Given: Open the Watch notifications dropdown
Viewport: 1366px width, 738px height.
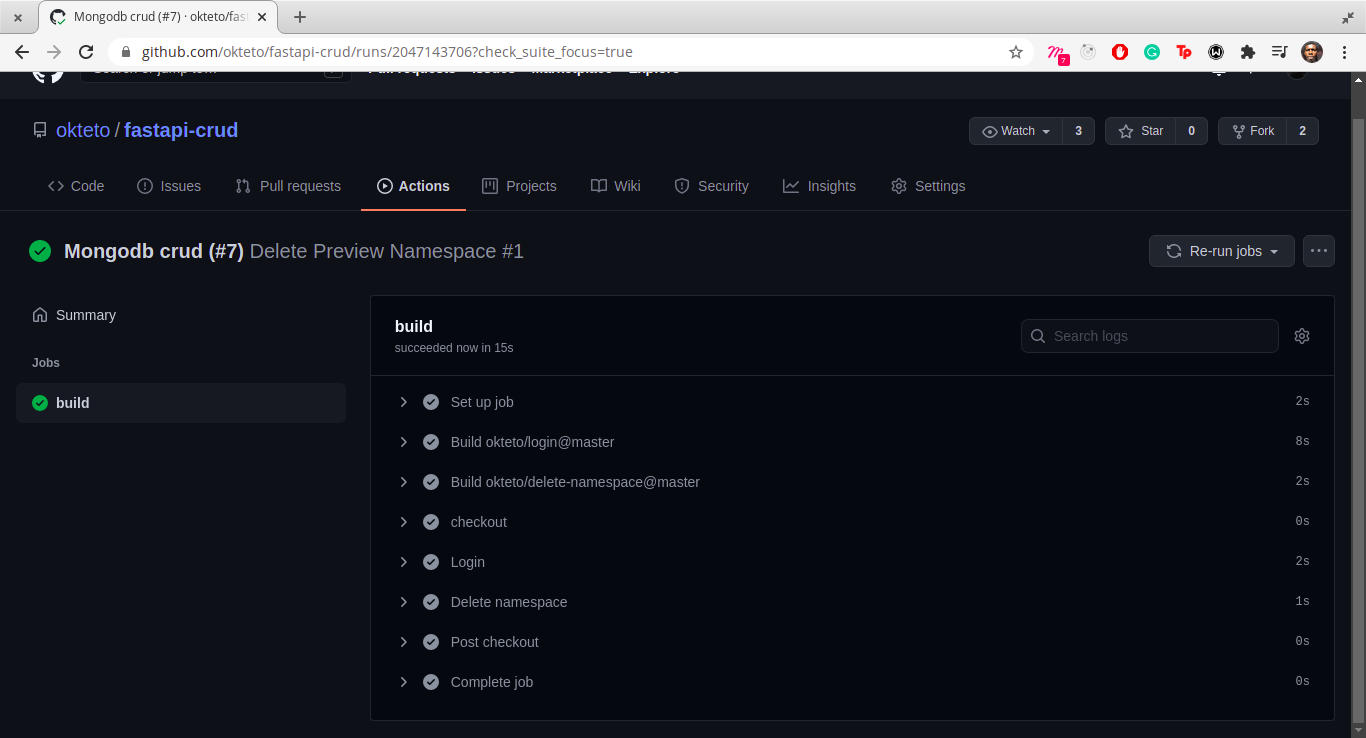Looking at the screenshot, I should click(x=1015, y=131).
